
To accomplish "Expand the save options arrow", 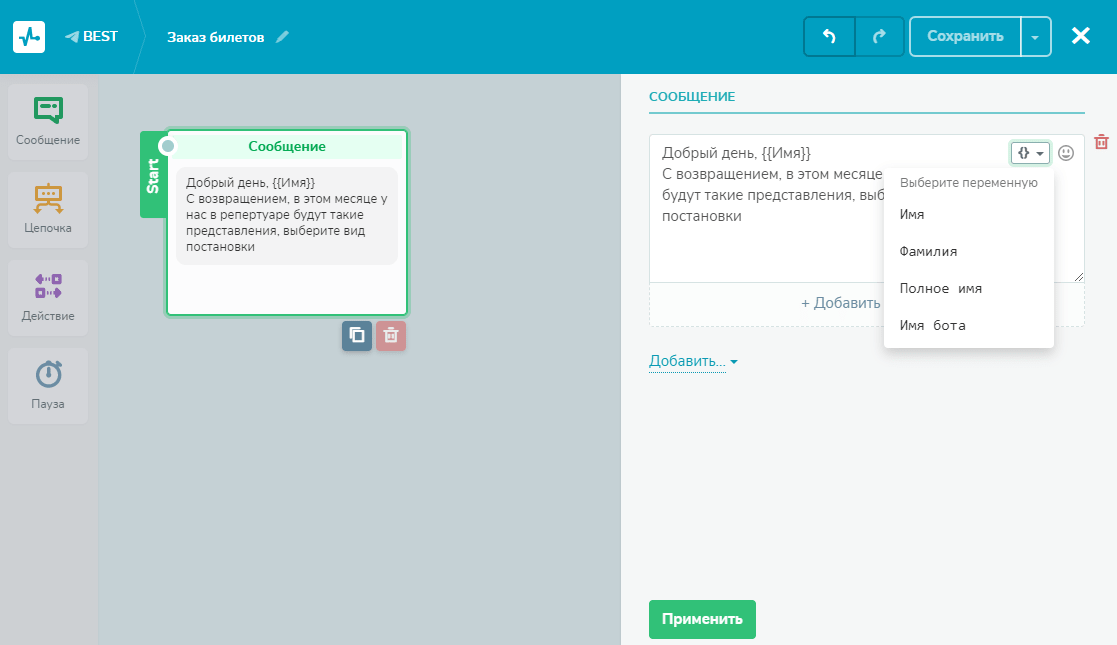I will 1036,36.
